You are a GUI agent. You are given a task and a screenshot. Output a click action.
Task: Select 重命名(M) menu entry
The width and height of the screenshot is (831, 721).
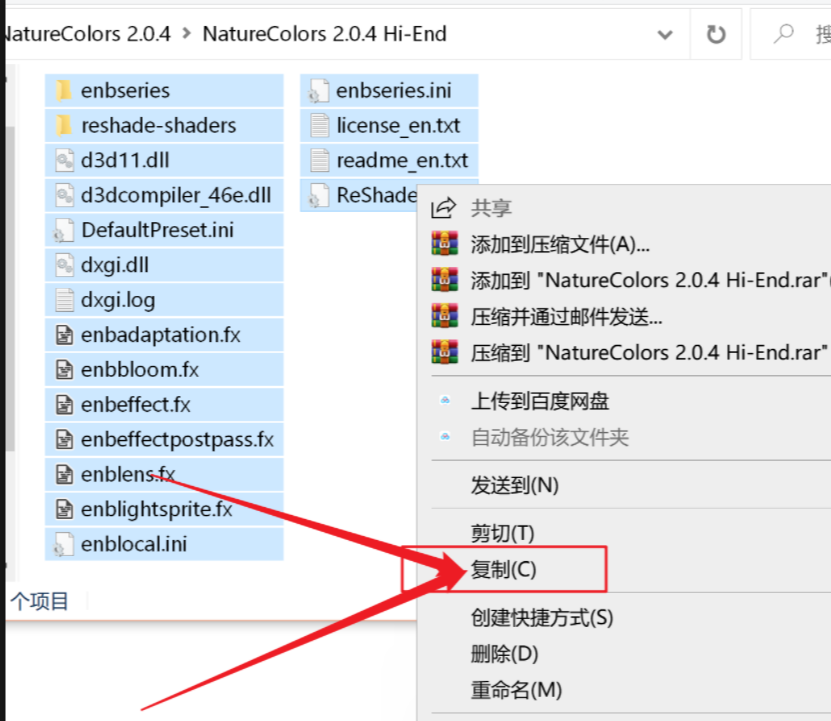coord(517,690)
